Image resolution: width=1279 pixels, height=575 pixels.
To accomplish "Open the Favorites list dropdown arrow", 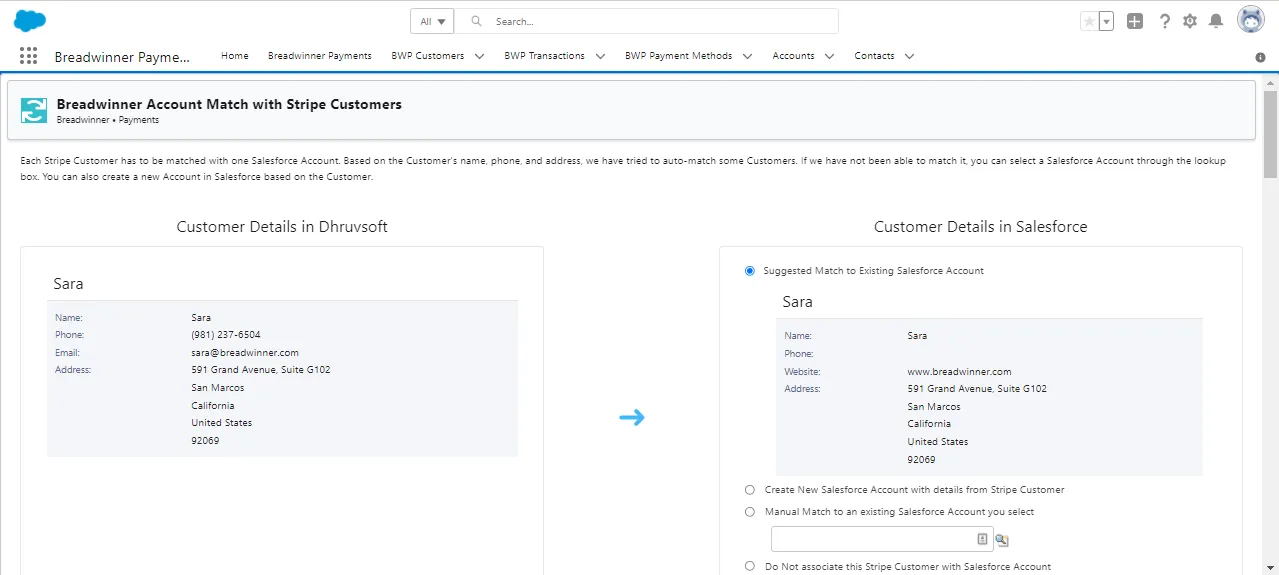I will [1106, 21].
